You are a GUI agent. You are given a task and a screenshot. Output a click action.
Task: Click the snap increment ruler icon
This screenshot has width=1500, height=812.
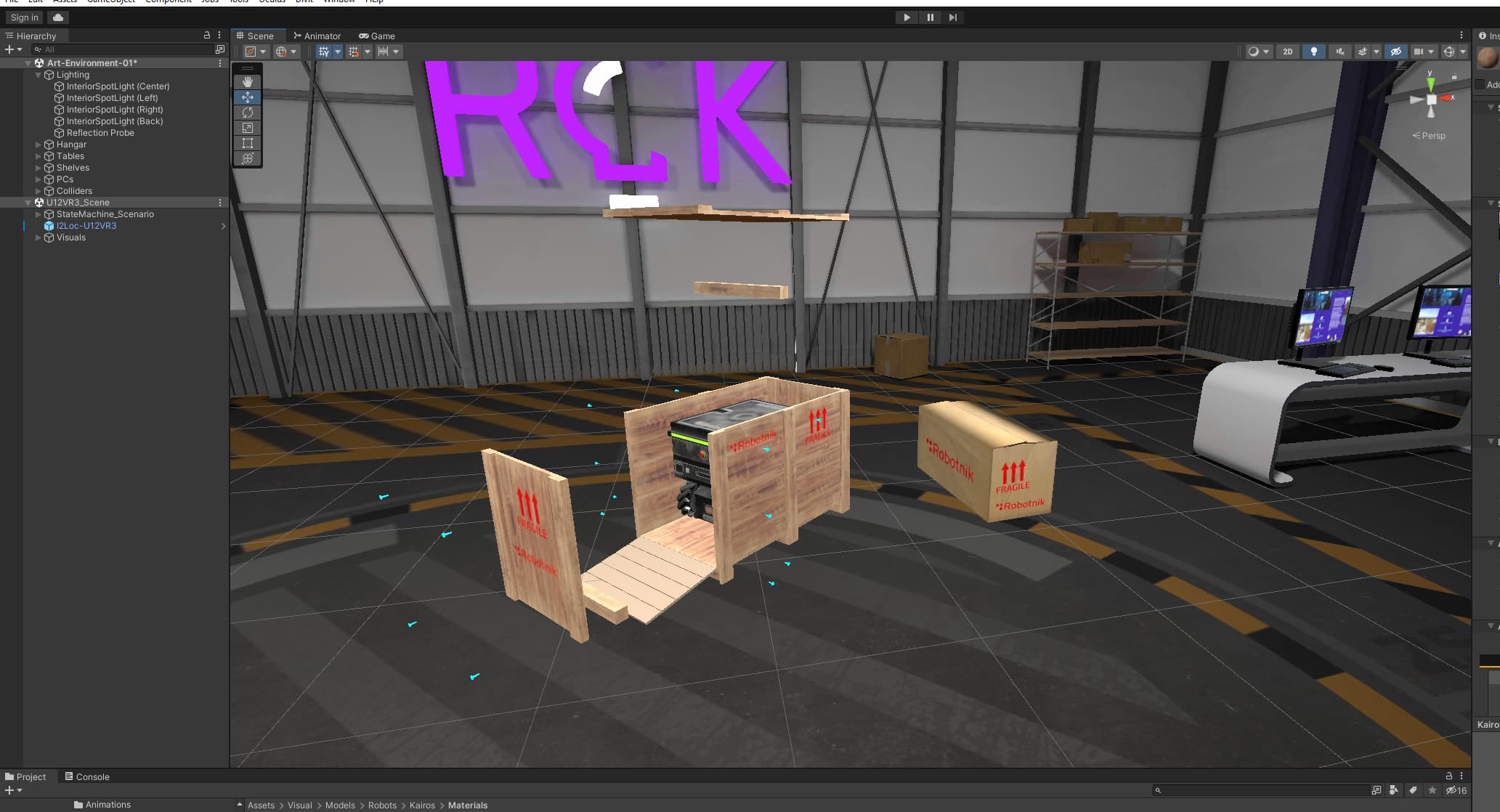click(x=384, y=52)
